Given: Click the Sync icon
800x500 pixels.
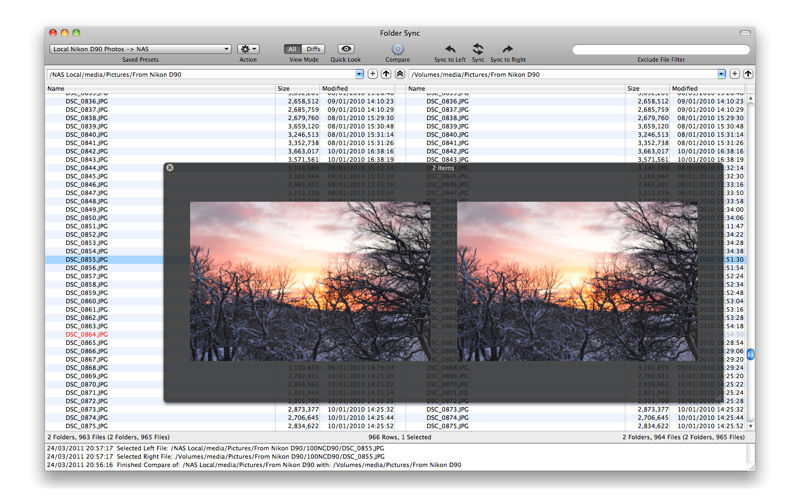Looking at the screenshot, I should [x=478, y=49].
